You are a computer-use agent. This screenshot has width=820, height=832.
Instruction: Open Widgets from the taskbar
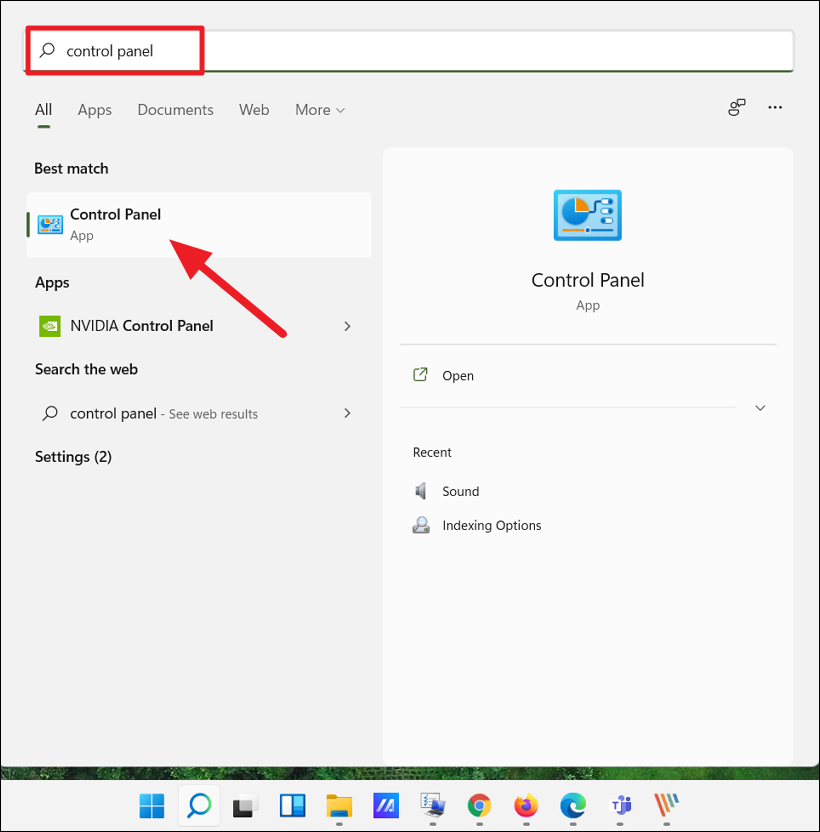tap(292, 805)
